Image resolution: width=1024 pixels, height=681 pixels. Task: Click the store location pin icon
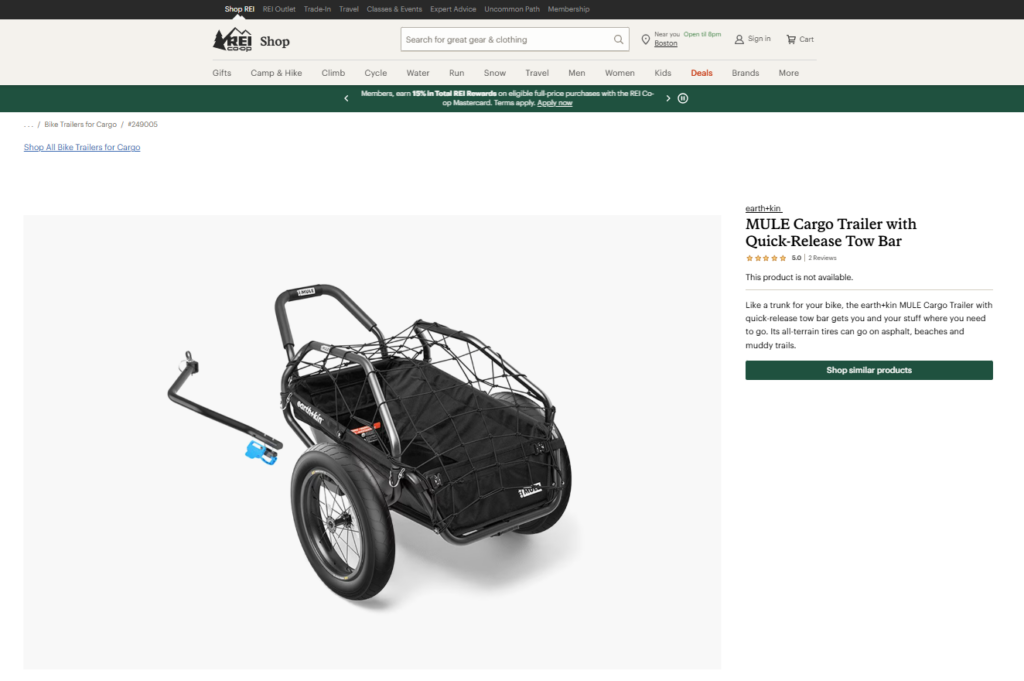click(x=646, y=40)
